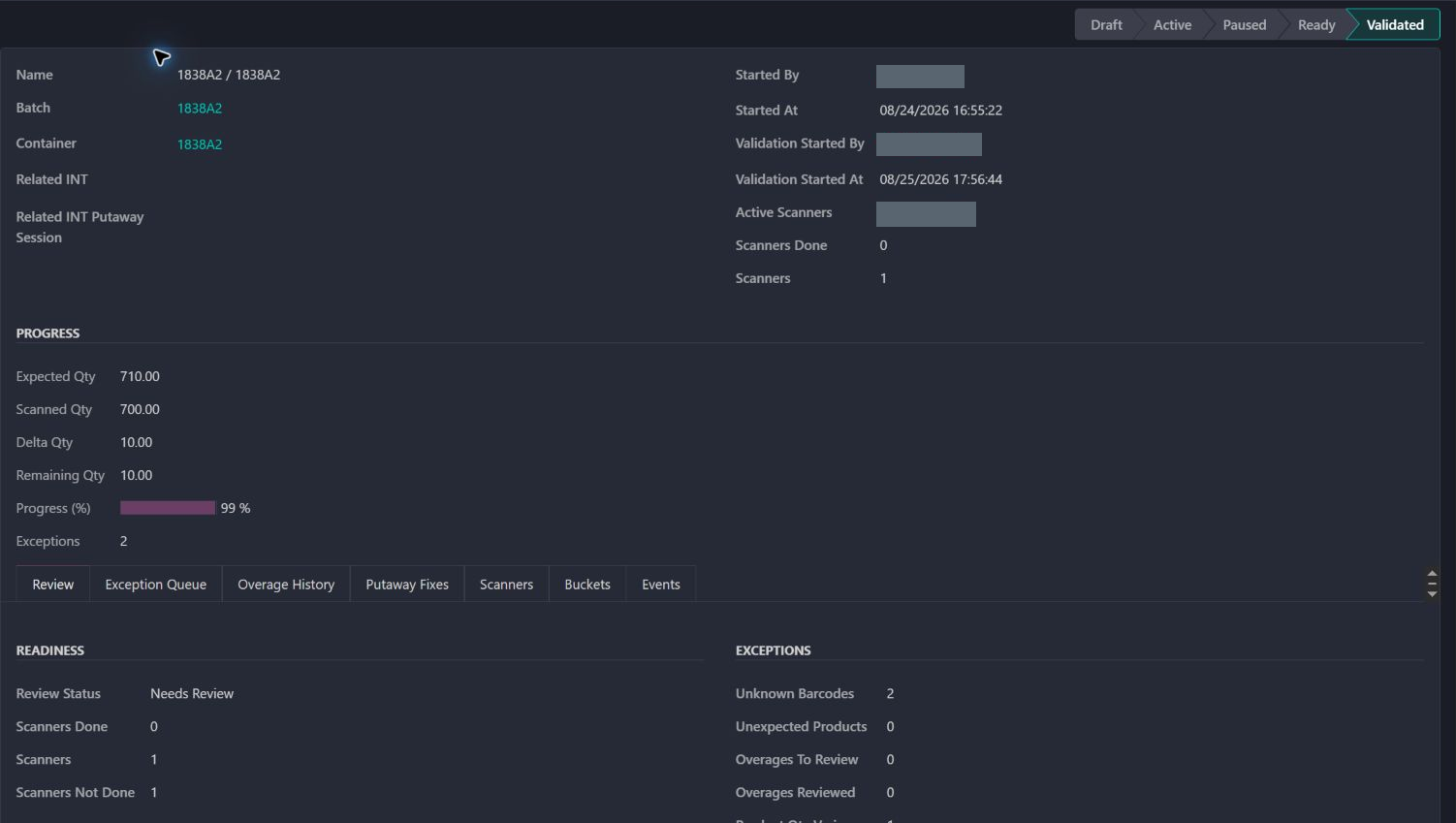Open the Buckets tab

pyautogui.click(x=587, y=585)
